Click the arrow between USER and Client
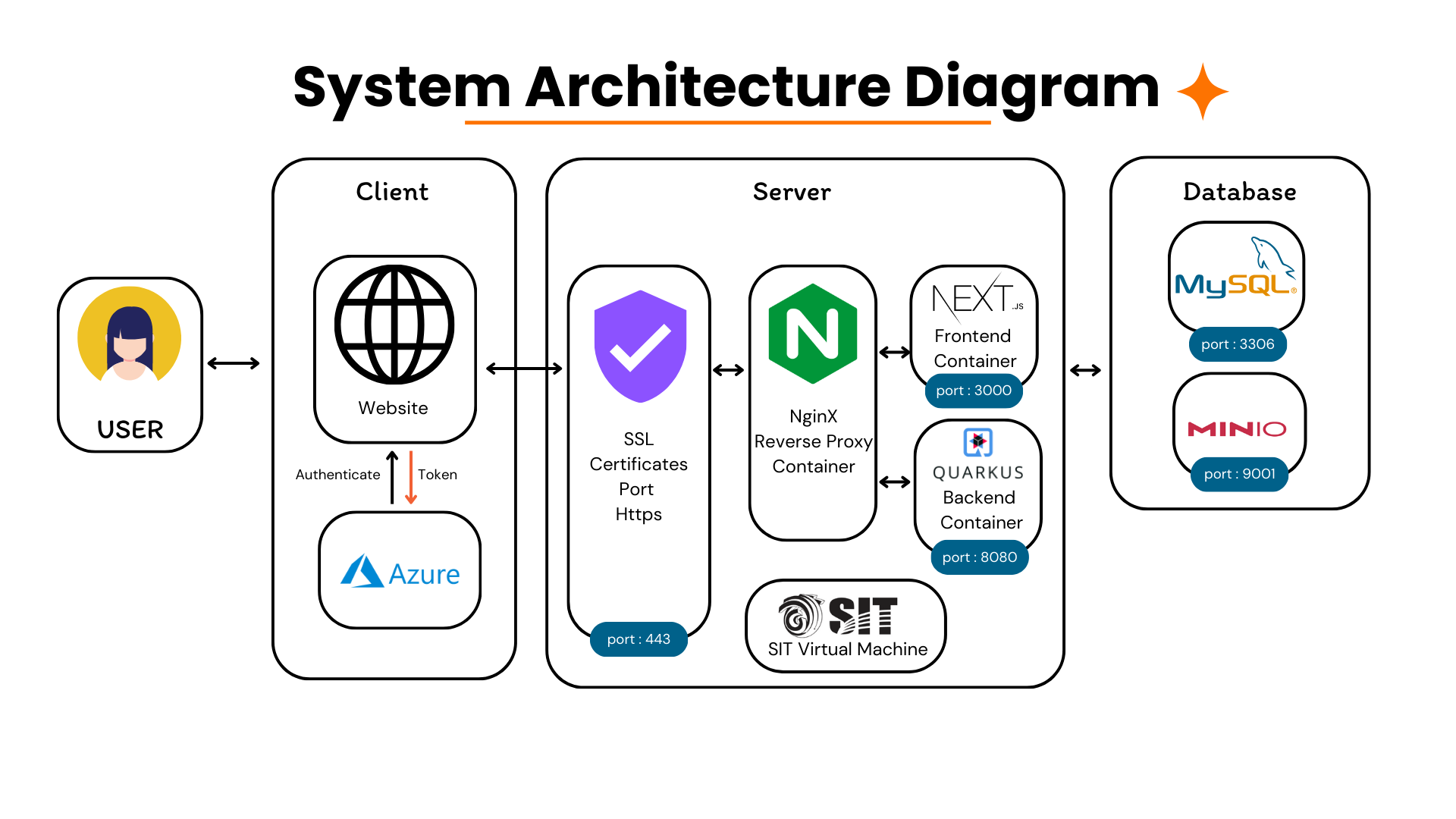 (x=234, y=364)
